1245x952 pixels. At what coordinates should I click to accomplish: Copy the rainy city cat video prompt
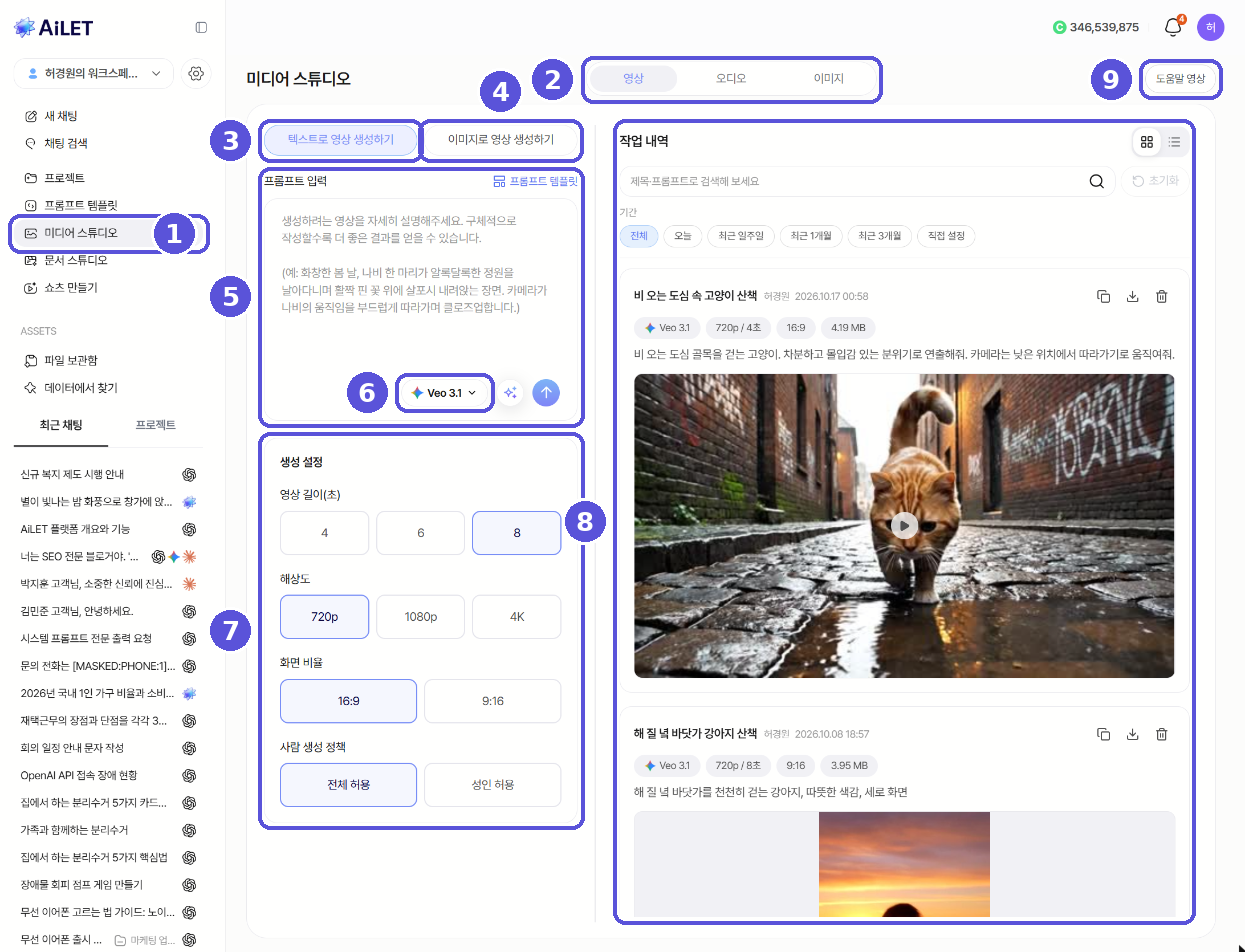coord(1104,296)
